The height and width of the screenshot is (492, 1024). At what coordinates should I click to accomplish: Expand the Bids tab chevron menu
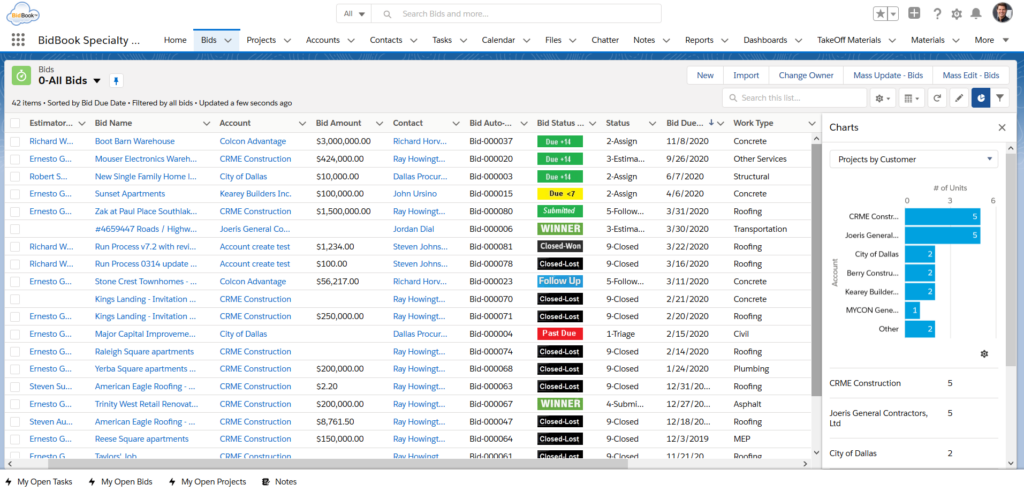[228, 40]
